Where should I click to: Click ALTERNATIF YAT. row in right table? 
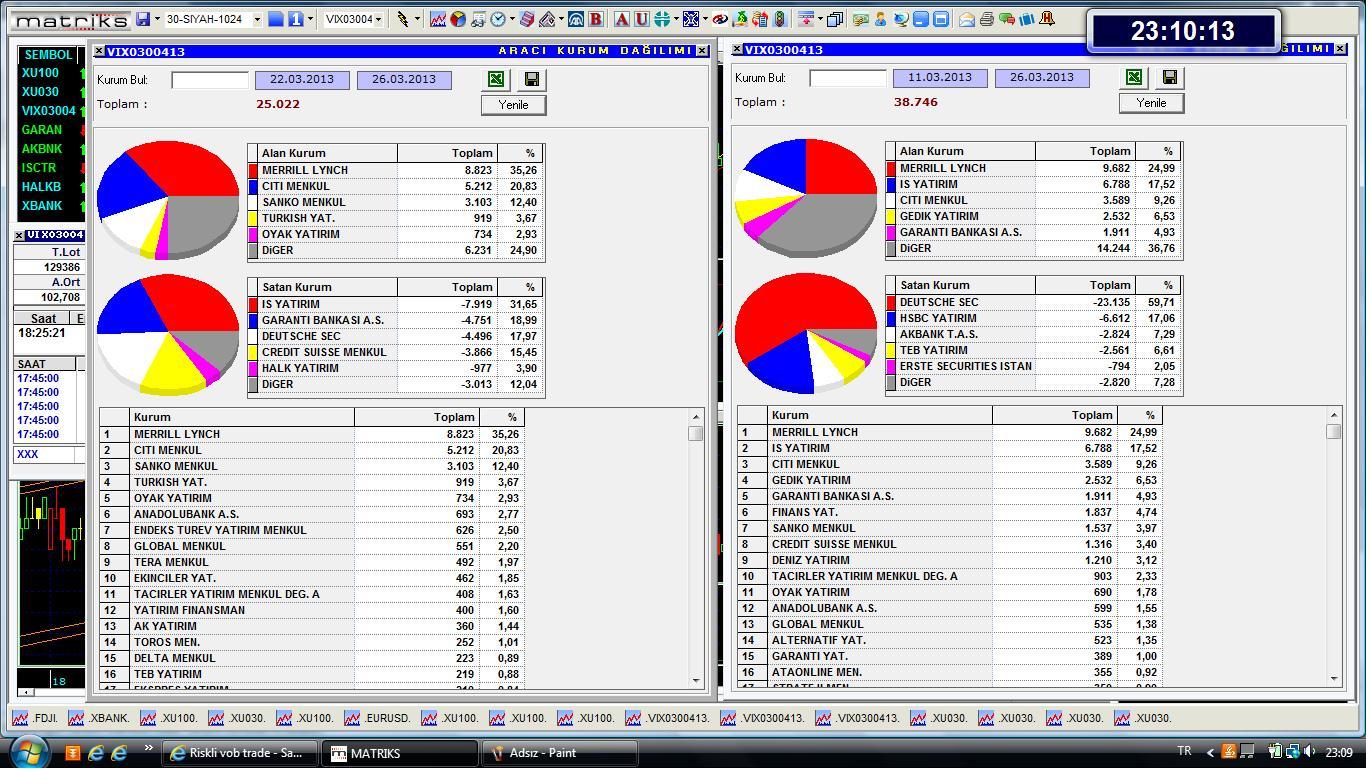click(x=950, y=640)
